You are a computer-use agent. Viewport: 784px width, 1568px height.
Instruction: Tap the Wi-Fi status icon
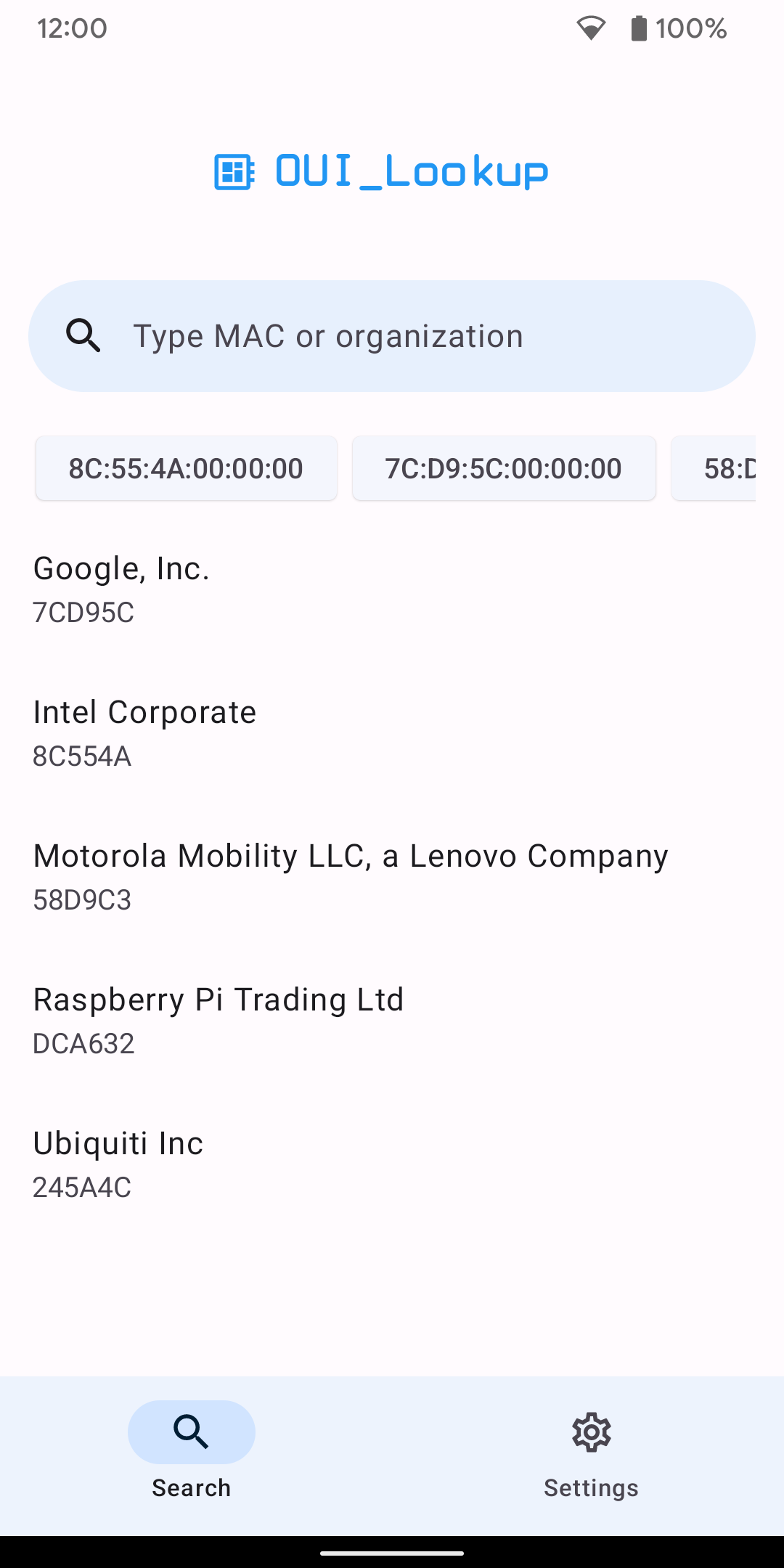[x=591, y=28]
